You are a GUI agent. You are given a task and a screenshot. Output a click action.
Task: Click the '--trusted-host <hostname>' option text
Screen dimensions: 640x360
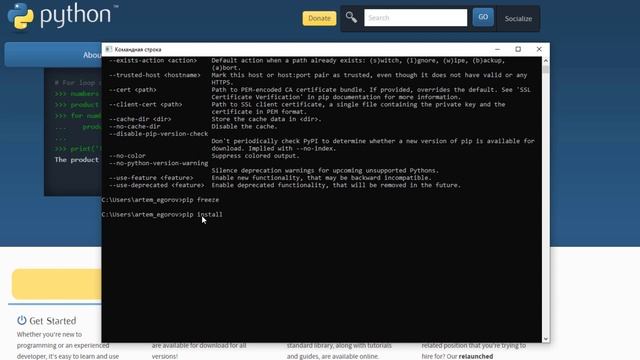pos(154,75)
